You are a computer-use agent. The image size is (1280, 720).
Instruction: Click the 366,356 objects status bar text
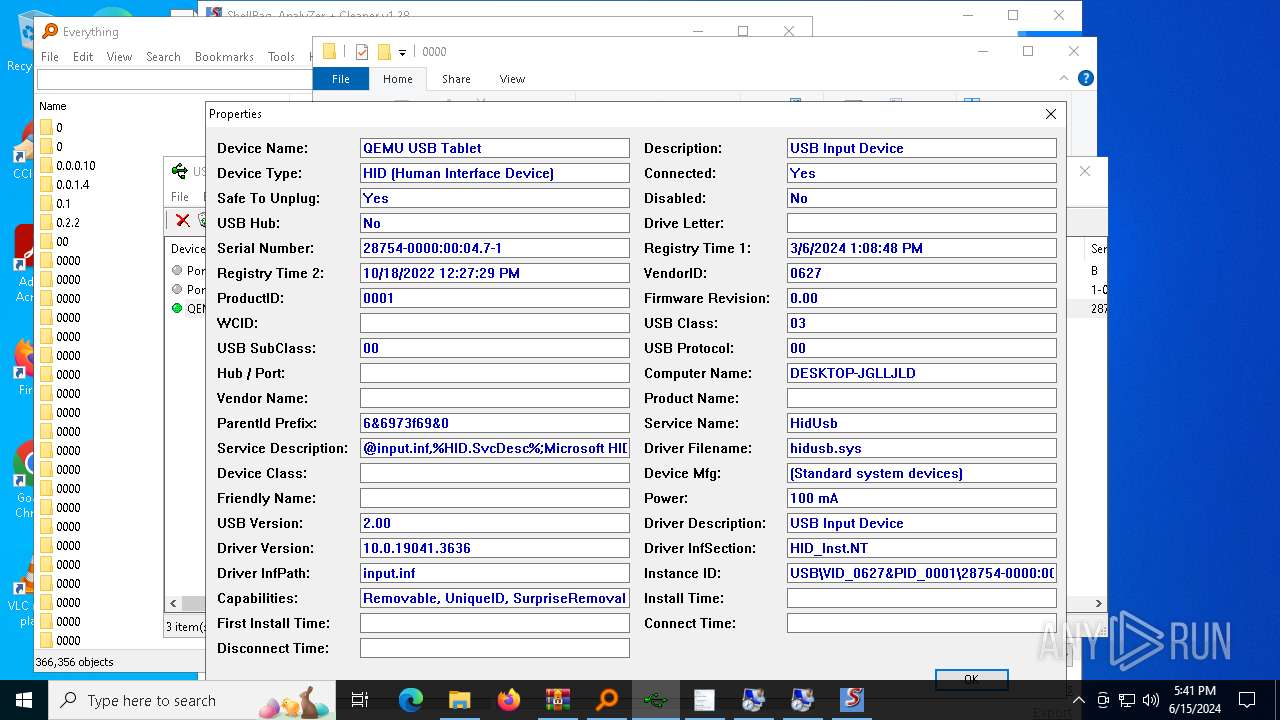75,662
